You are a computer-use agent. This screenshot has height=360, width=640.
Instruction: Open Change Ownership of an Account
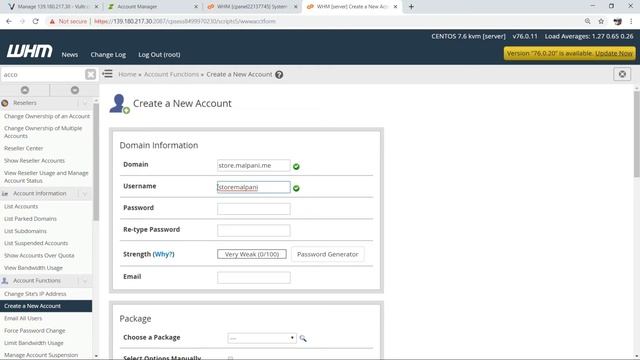(47, 116)
